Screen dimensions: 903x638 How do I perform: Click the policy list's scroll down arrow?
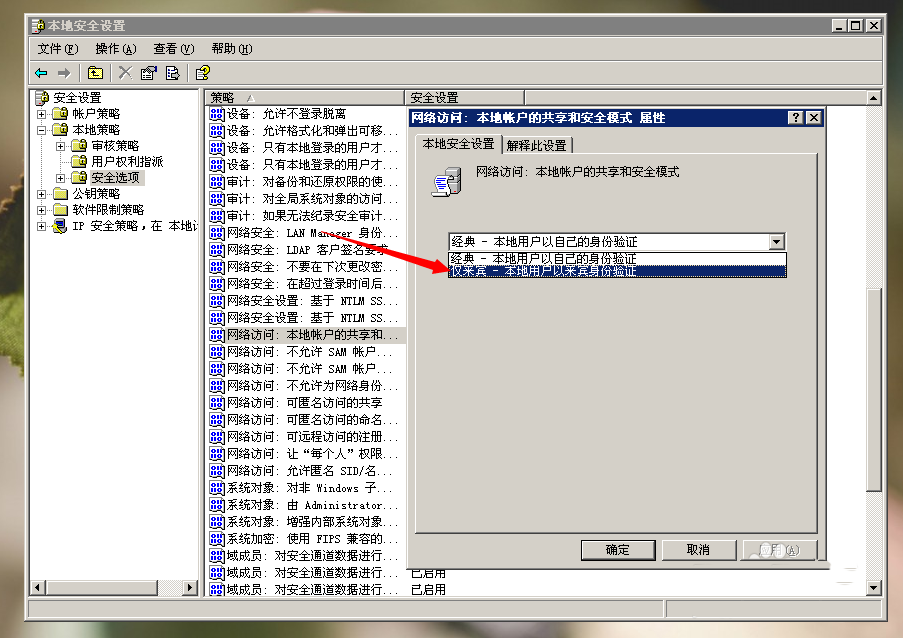click(874, 588)
